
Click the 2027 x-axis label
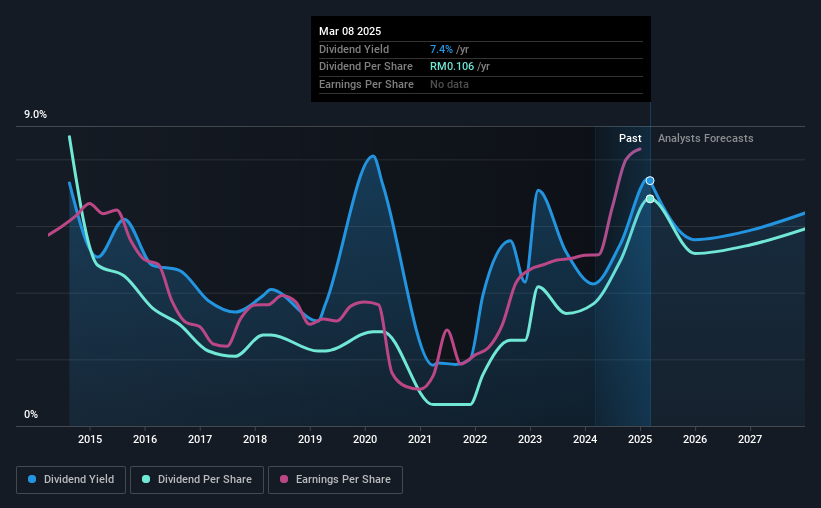750,439
